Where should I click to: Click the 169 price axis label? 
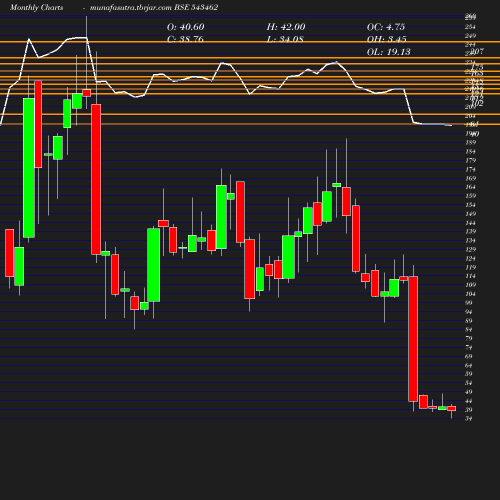470,178
